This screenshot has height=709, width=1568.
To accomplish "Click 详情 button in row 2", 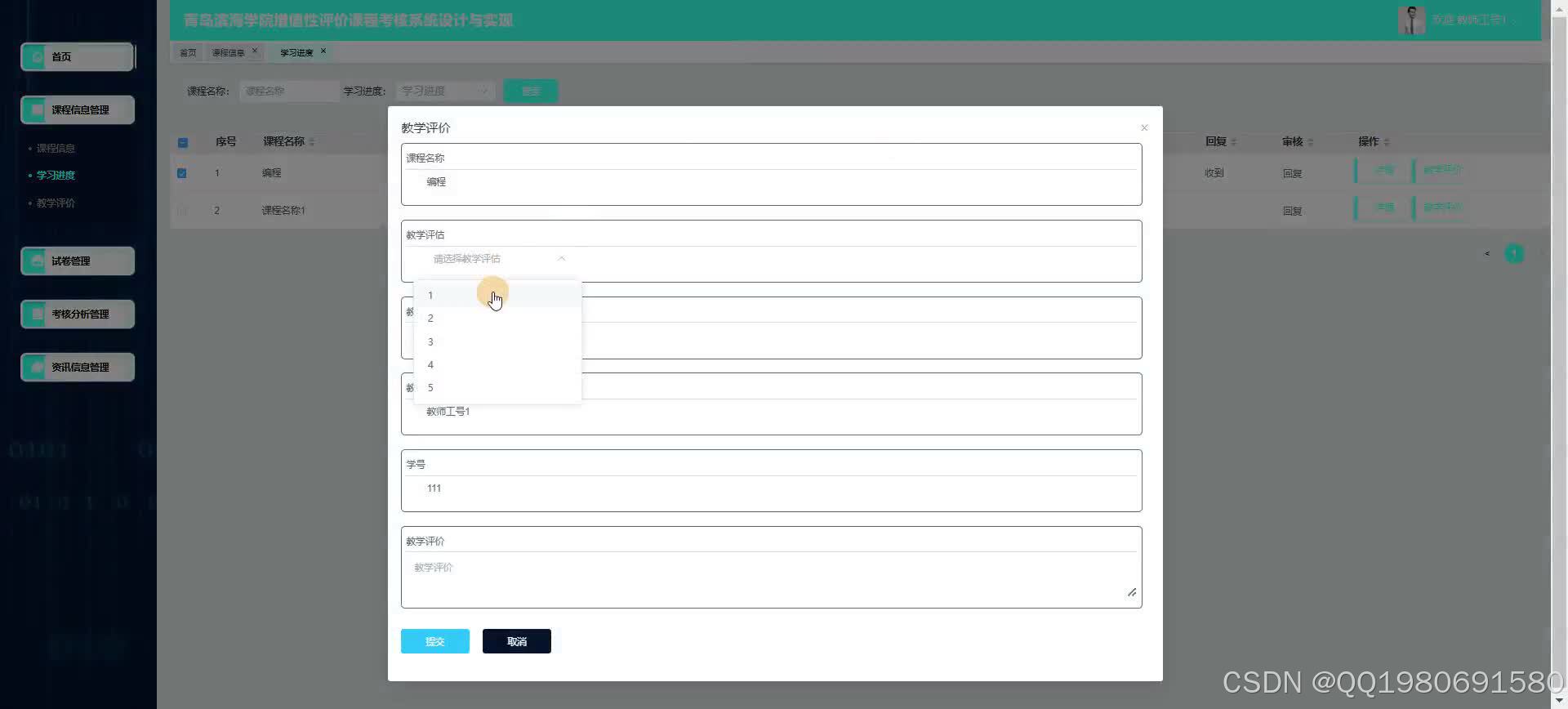I will (1382, 207).
